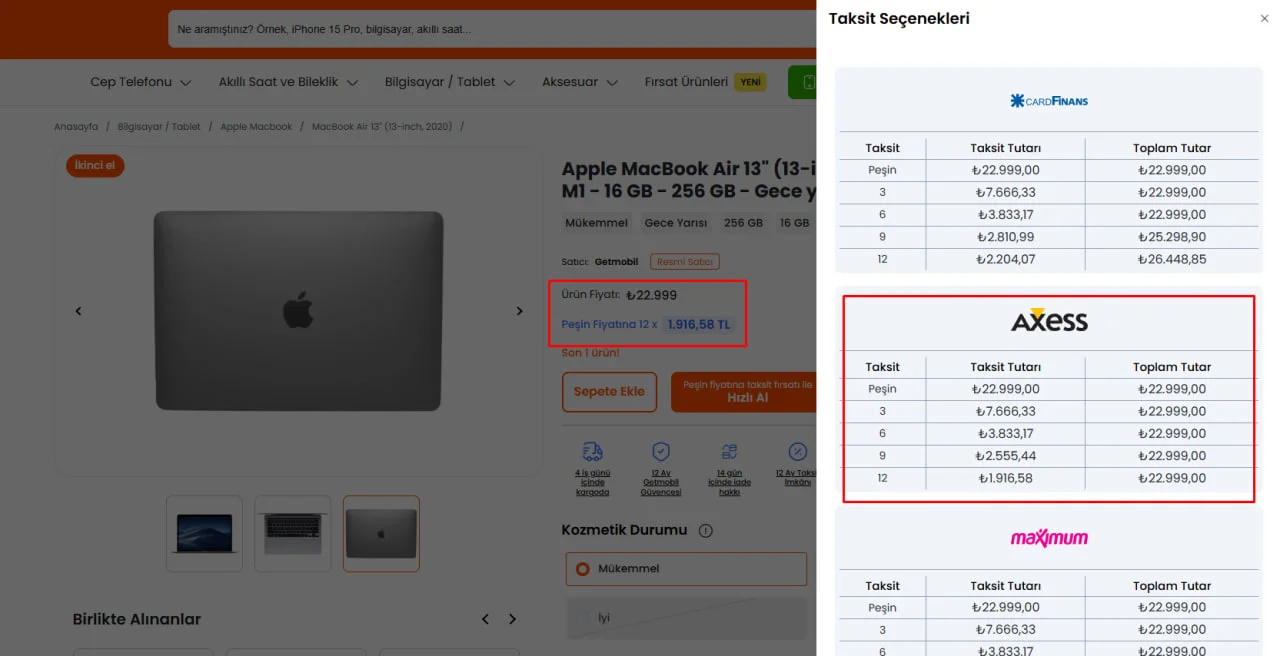1280x656 pixels.
Task: Open Getmobil seller link
Action: point(616,262)
